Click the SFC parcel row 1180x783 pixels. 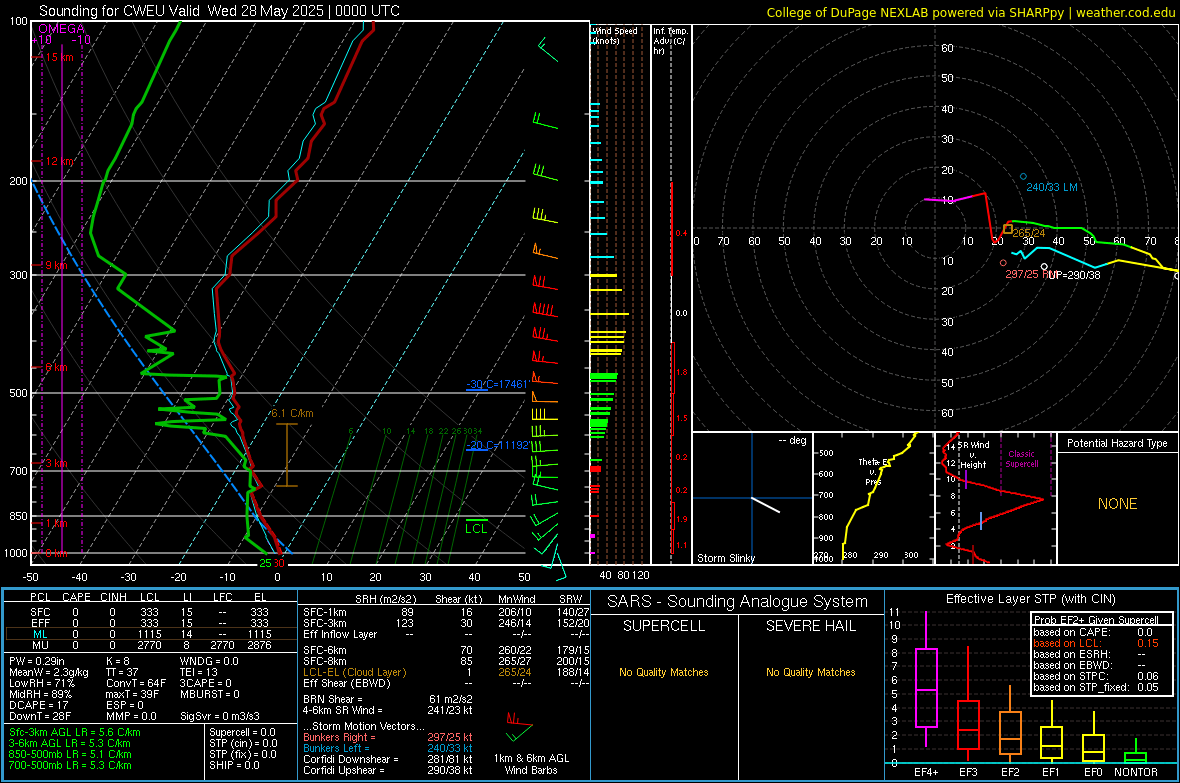click(x=151, y=612)
